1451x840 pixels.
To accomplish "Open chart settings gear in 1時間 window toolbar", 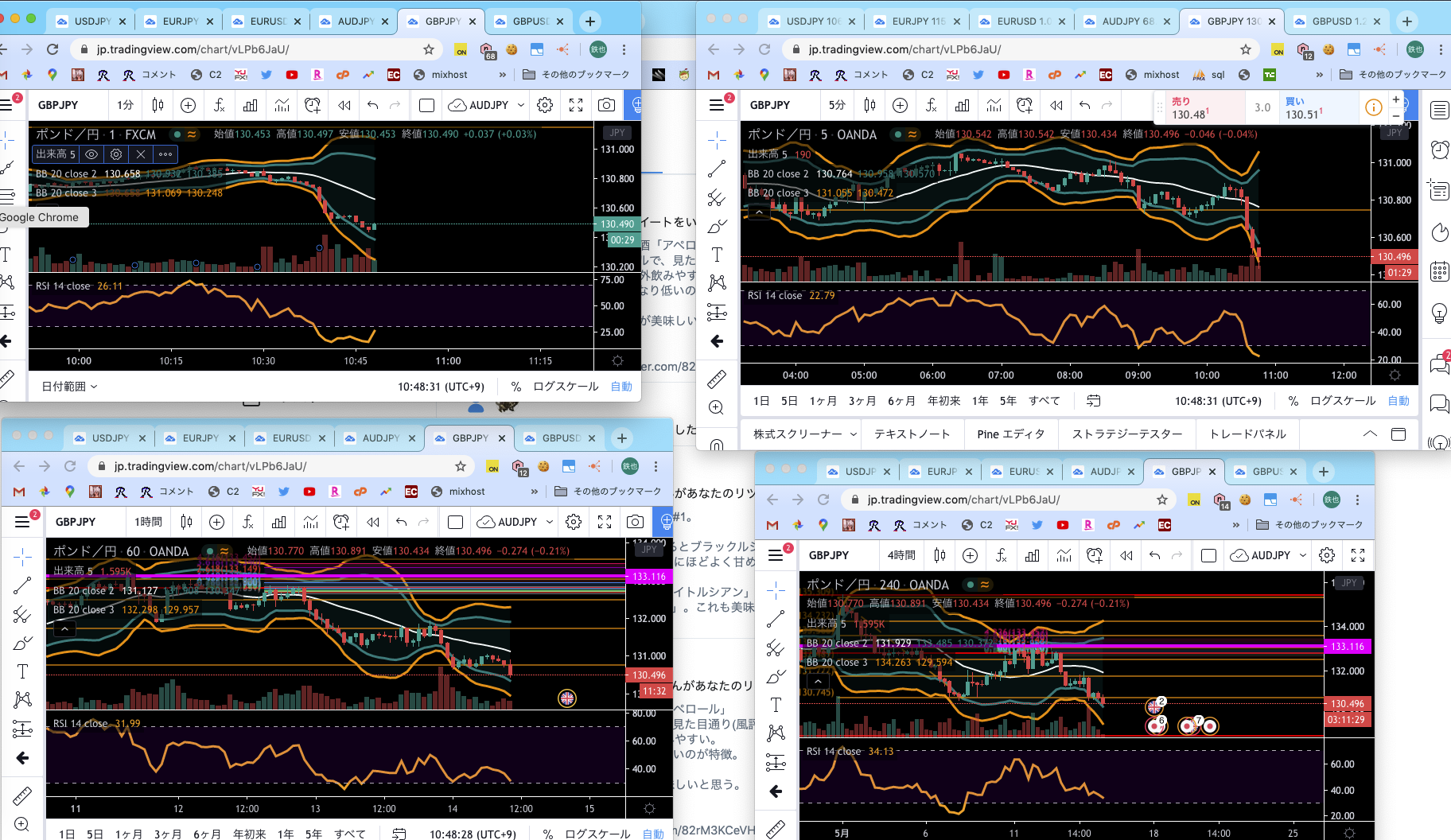I will (574, 522).
